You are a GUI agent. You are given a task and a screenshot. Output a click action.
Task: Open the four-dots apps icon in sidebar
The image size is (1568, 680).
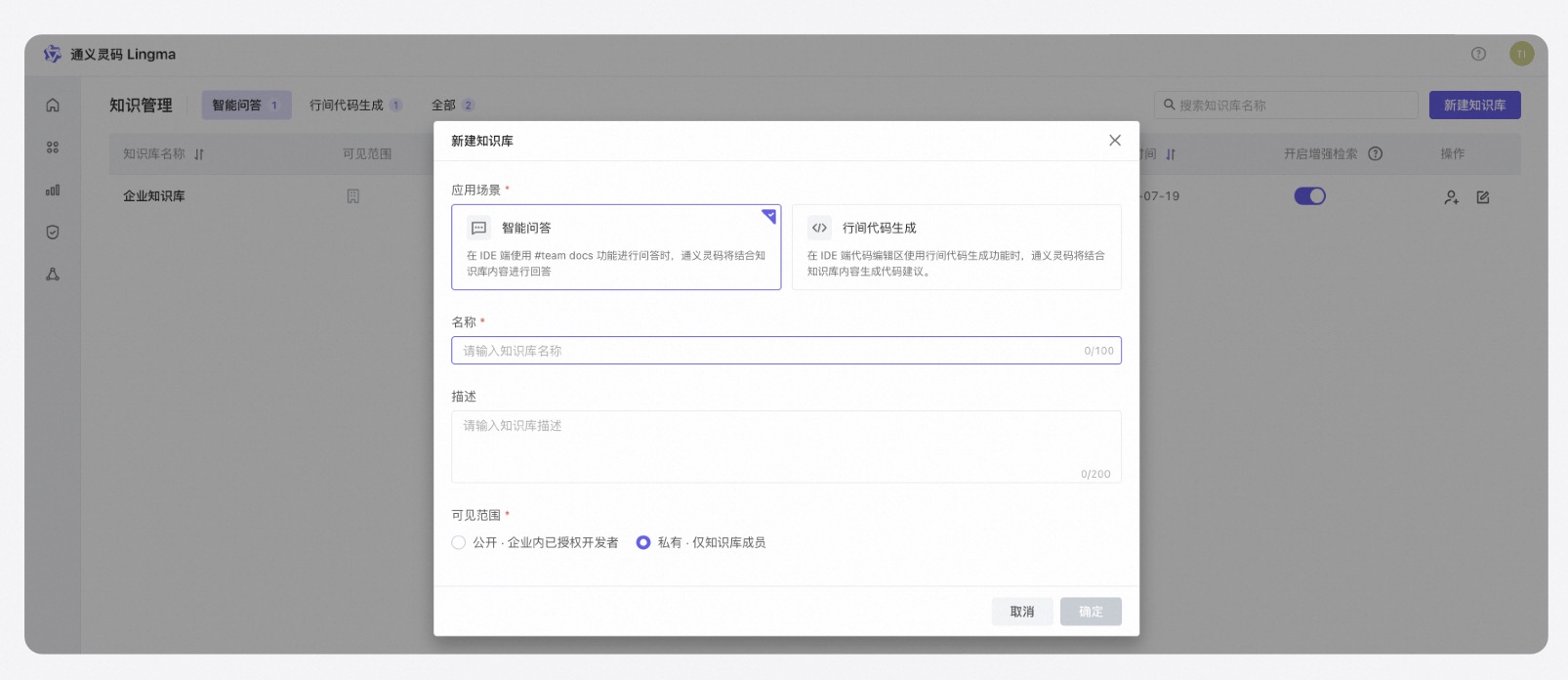(53, 148)
